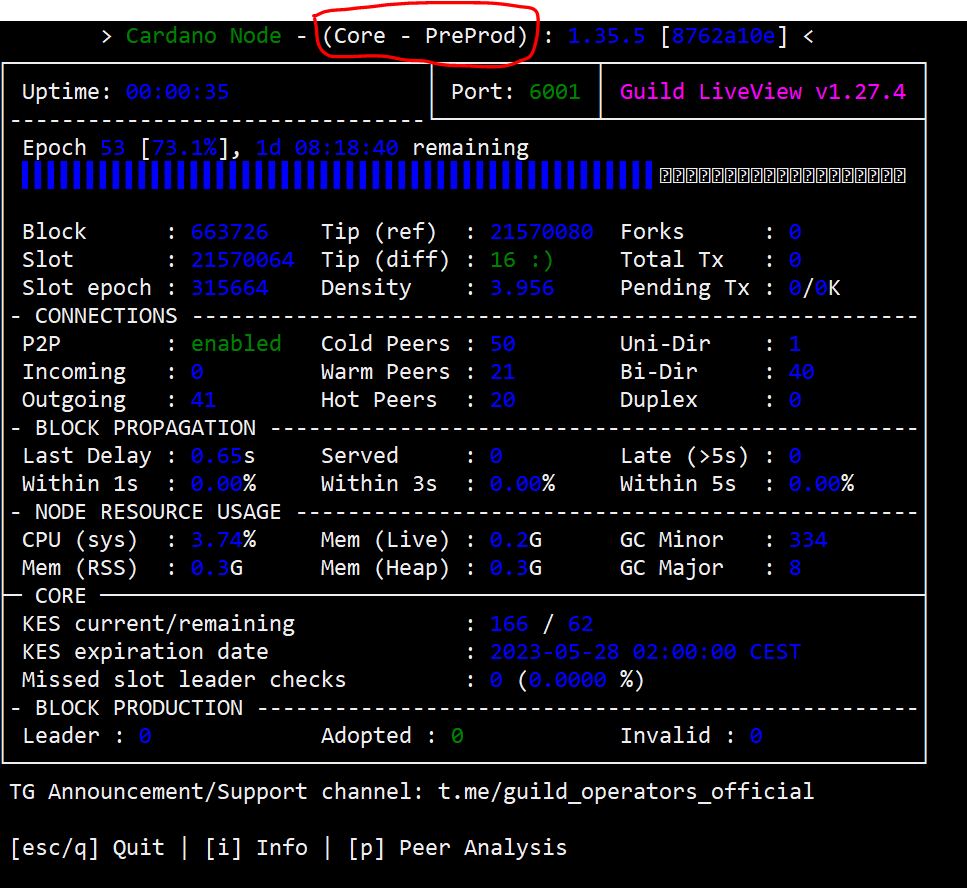Screen dimensions: 967x888
Task: Click the BLOCK PRODUCTION section header
Action: pyautogui.click(x=138, y=708)
